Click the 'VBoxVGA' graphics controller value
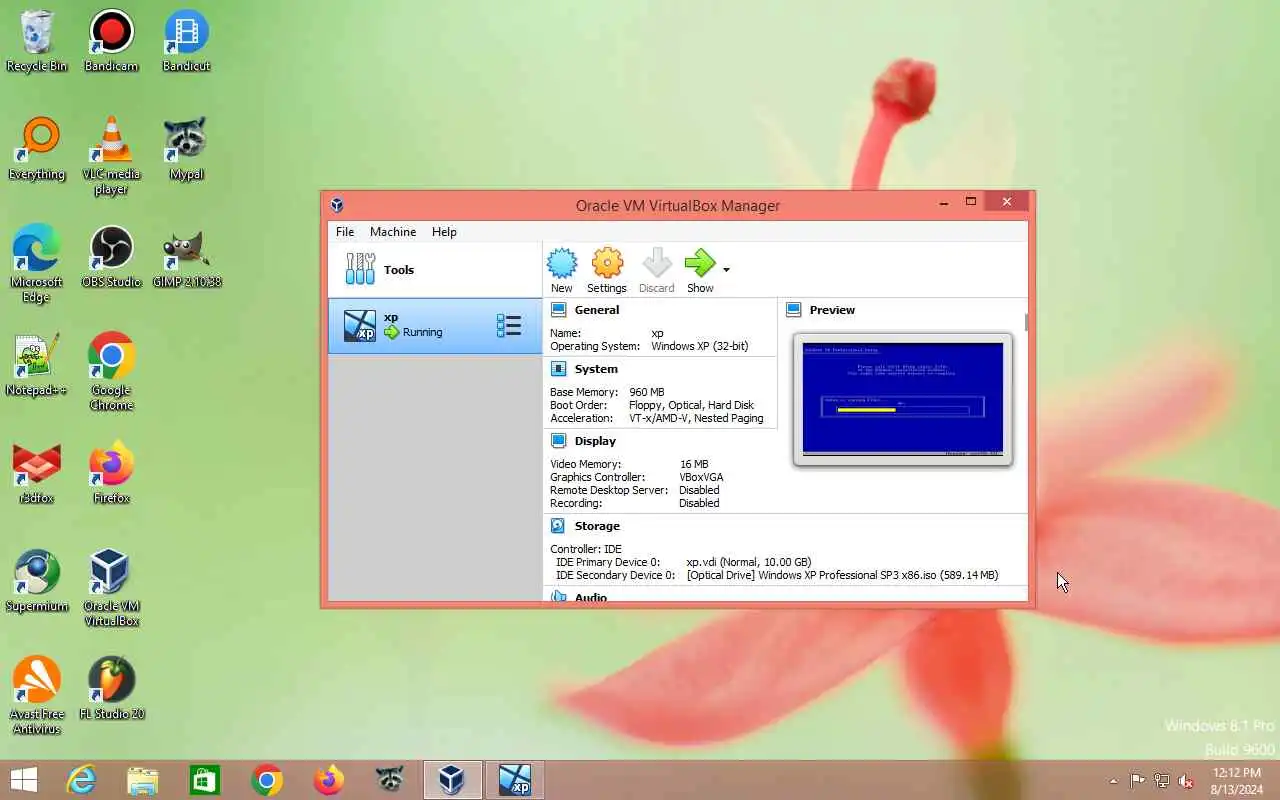The width and height of the screenshot is (1280, 800). point(701,477)
